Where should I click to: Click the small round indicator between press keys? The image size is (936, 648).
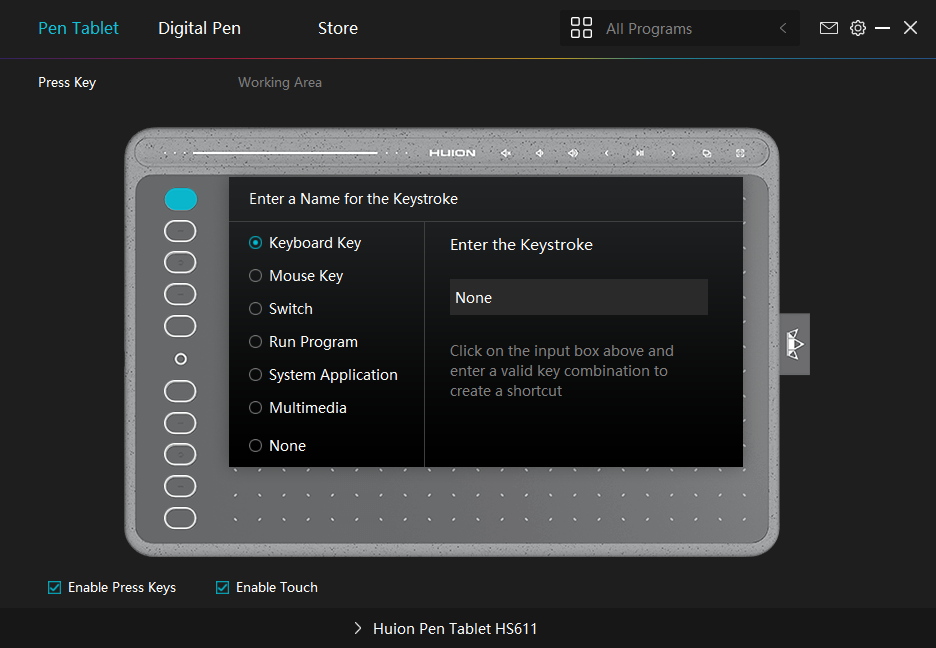click(180, 359)
